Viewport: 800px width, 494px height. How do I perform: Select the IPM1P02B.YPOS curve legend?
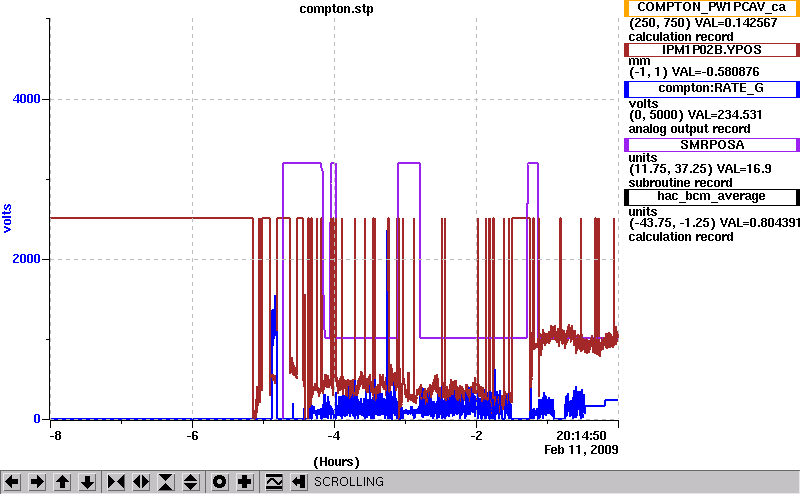712,50
